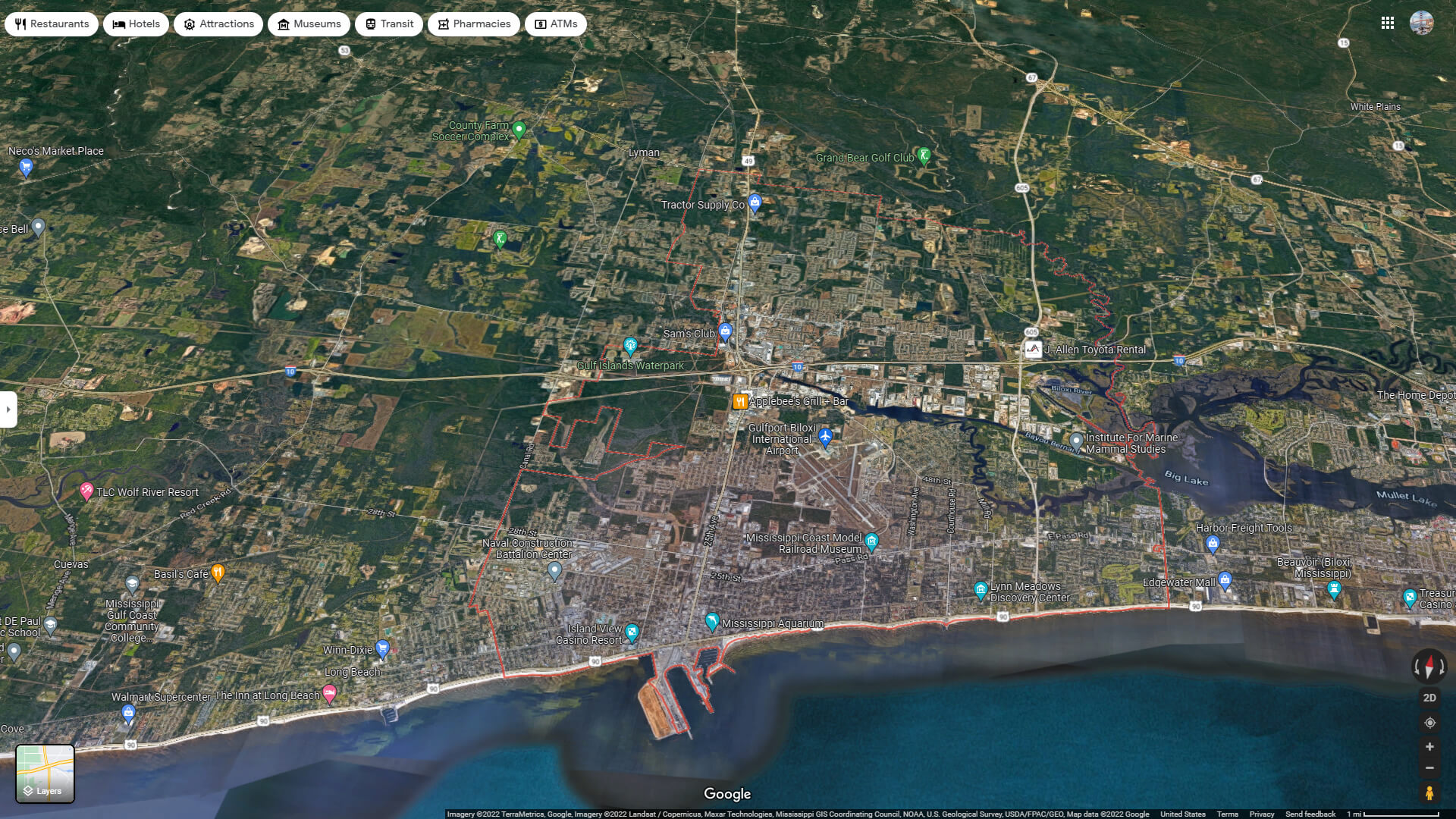Click the Gulfport-Biloxi Airport airplane icon
This screenshot has width=1456, height=819.
827,437
